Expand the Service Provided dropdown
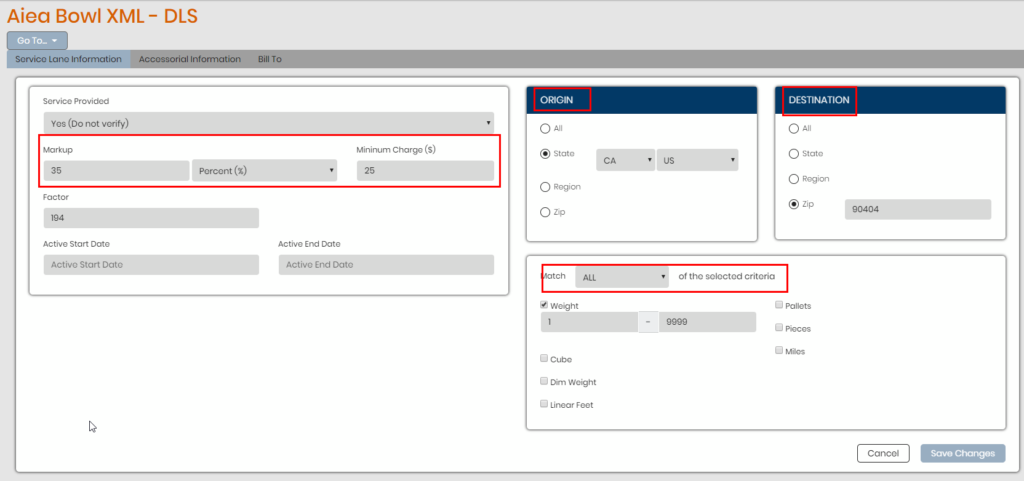1024x481 pixels. tap(268, 123)
